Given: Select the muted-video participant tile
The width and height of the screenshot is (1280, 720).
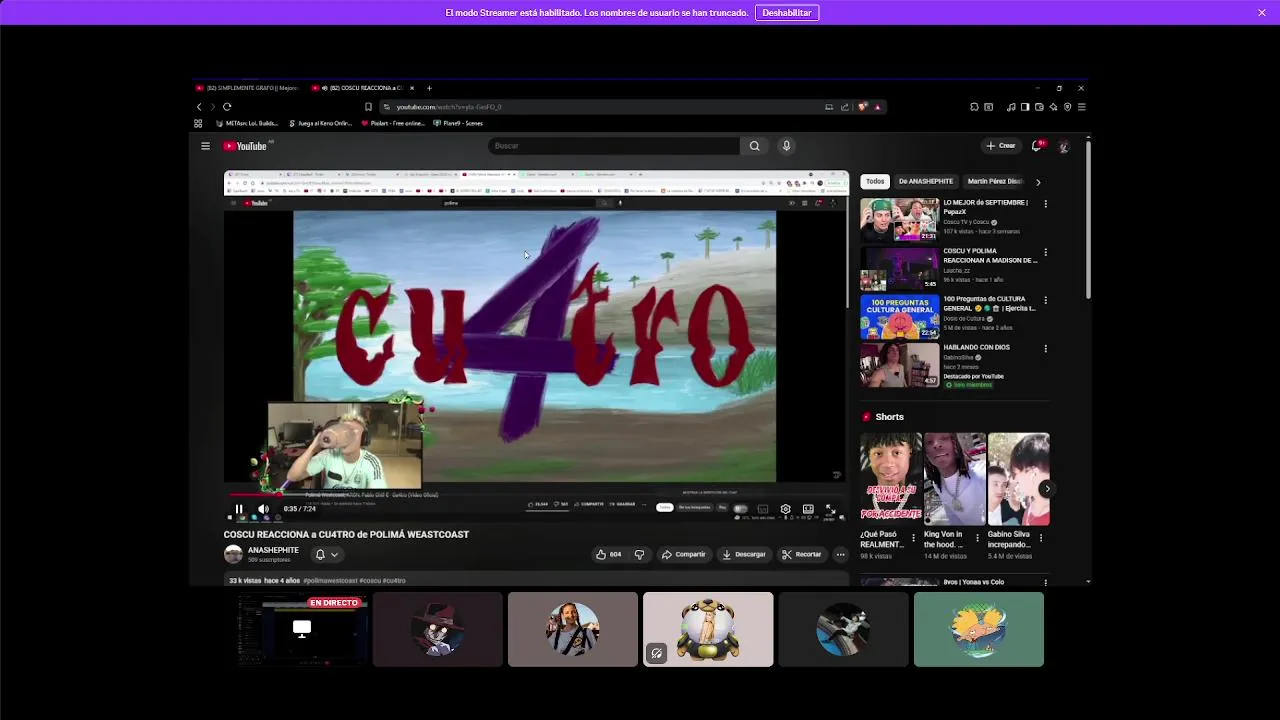Looking at the screenshot, I should [x=708, y=629].
